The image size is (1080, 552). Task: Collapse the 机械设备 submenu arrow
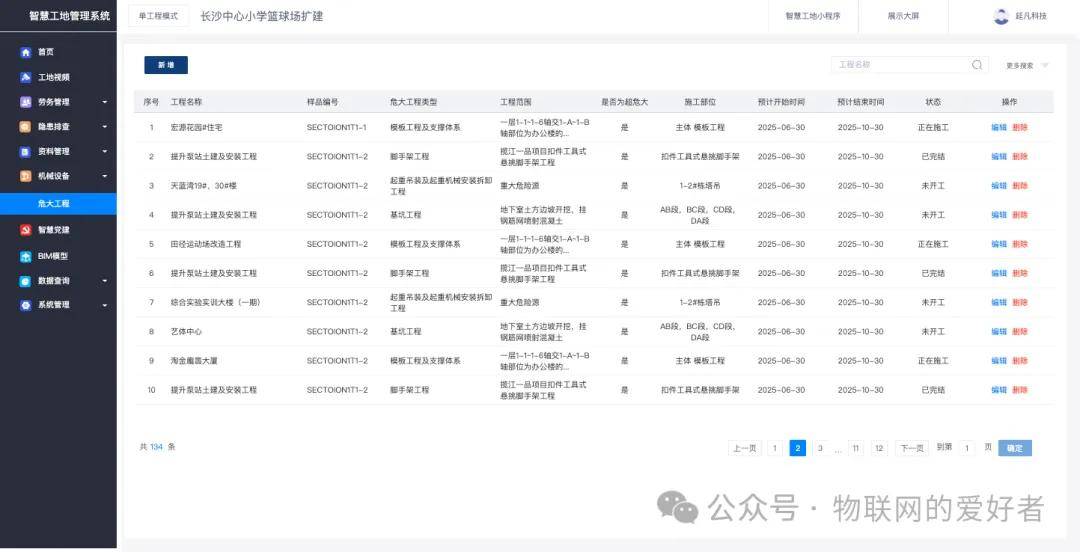[105, 176]
